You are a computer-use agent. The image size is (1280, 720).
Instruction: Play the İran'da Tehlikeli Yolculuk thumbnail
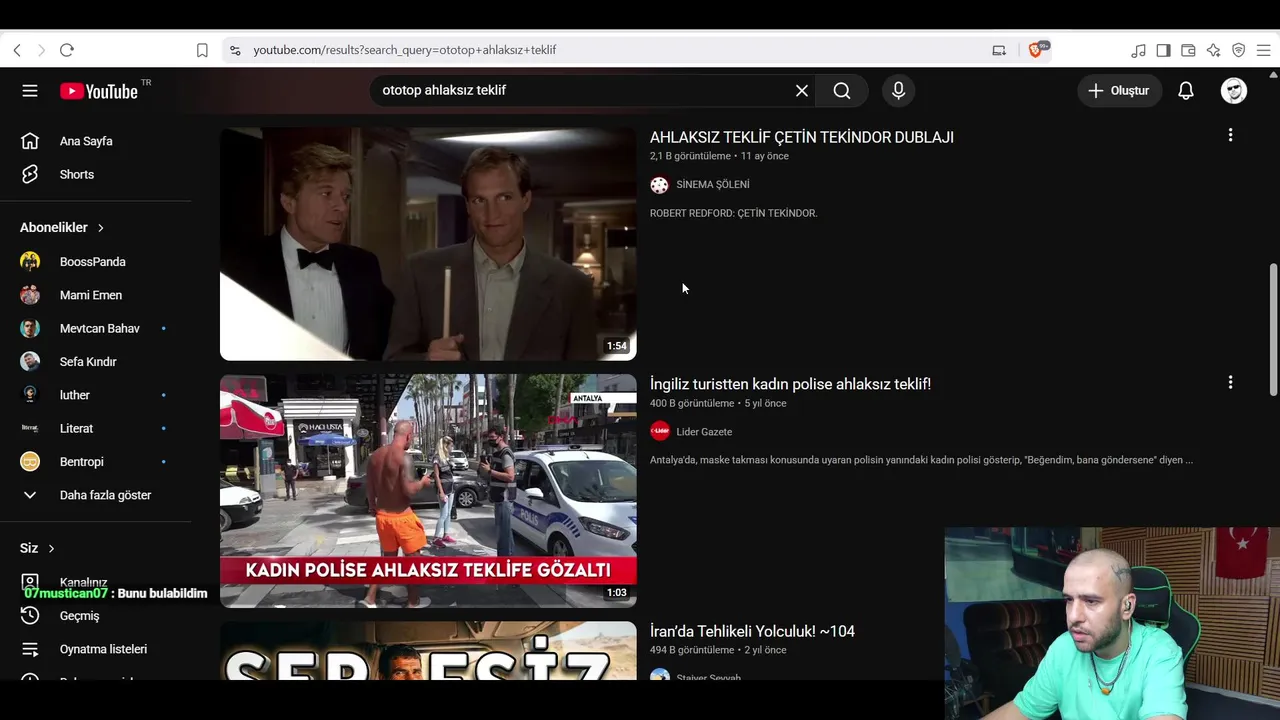pyautogui.click(x=428, y=651)
